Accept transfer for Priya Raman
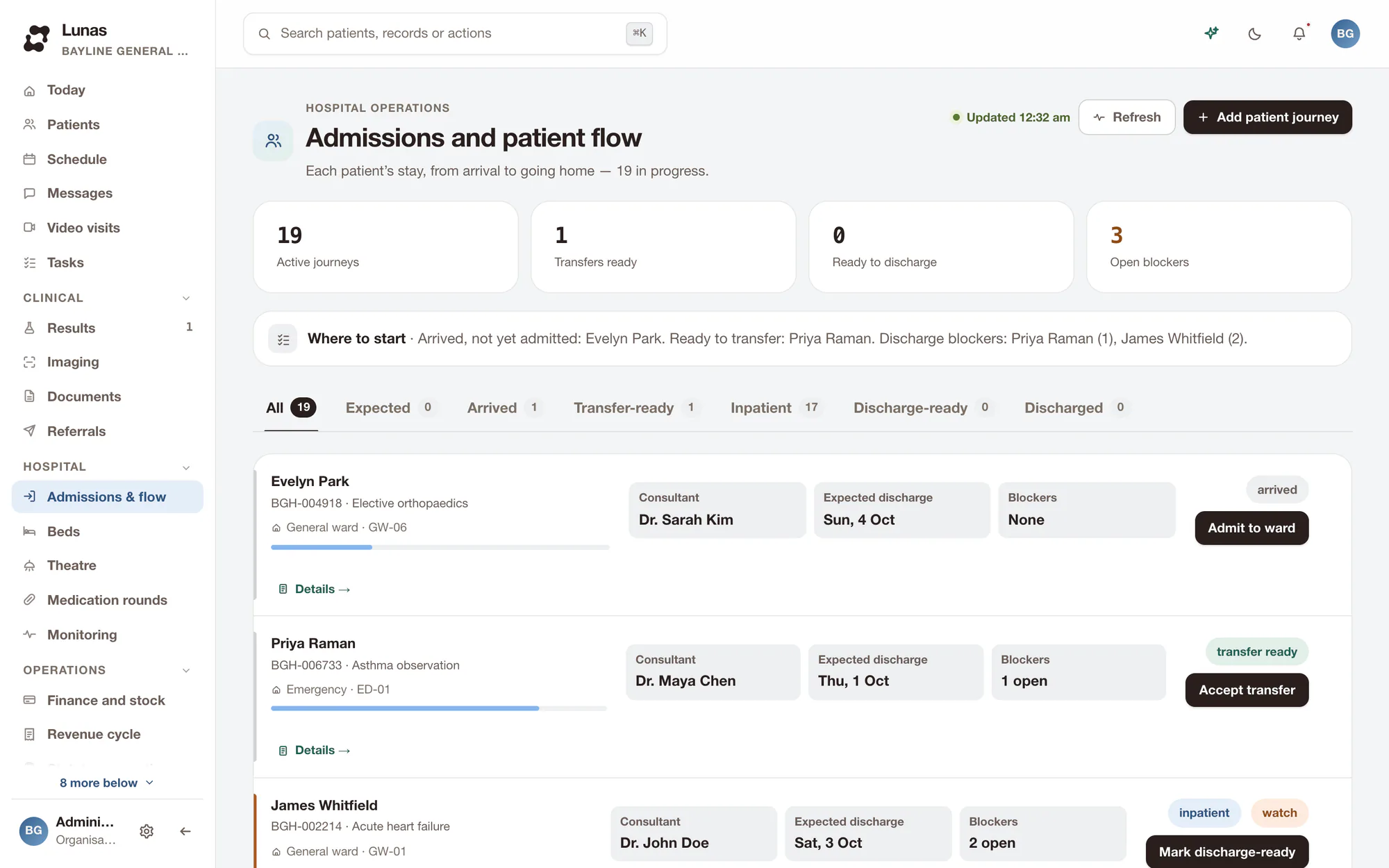This screenshot has width=1389, height=868. point(1247,690)
